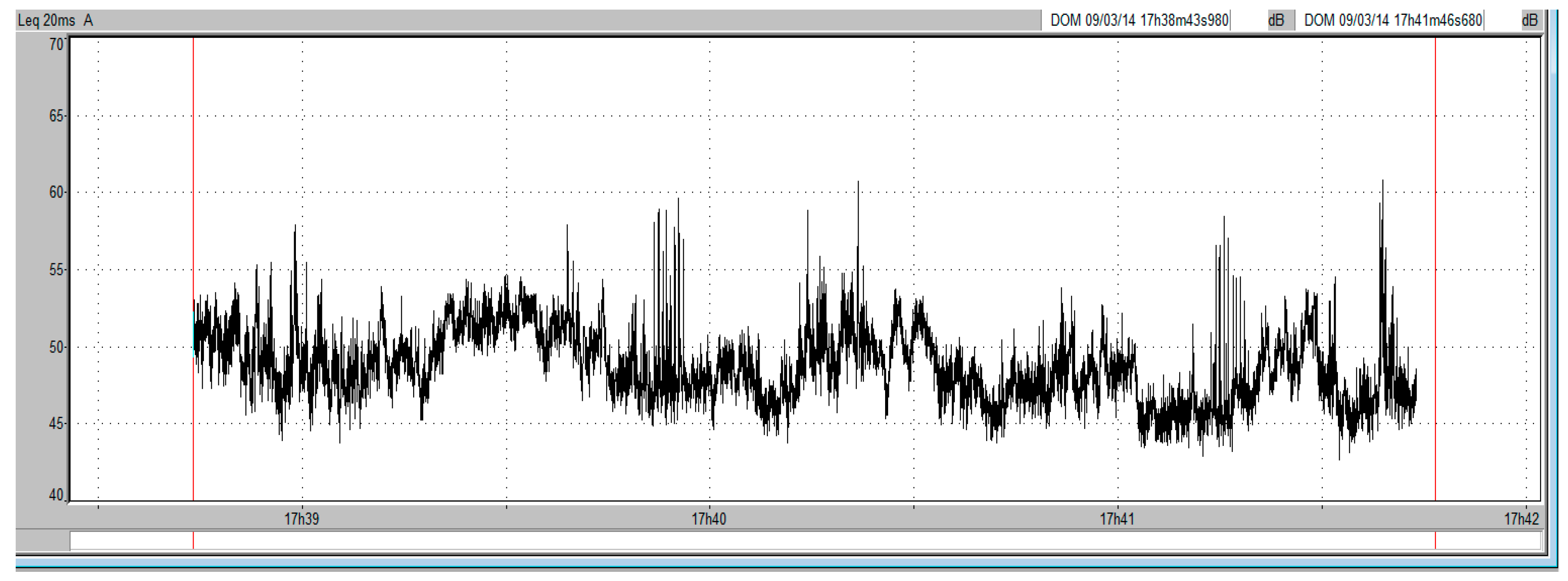Click left red marker in bottom overview bar
Viewport: 1568px width, 581px height.
coord(193,541)
